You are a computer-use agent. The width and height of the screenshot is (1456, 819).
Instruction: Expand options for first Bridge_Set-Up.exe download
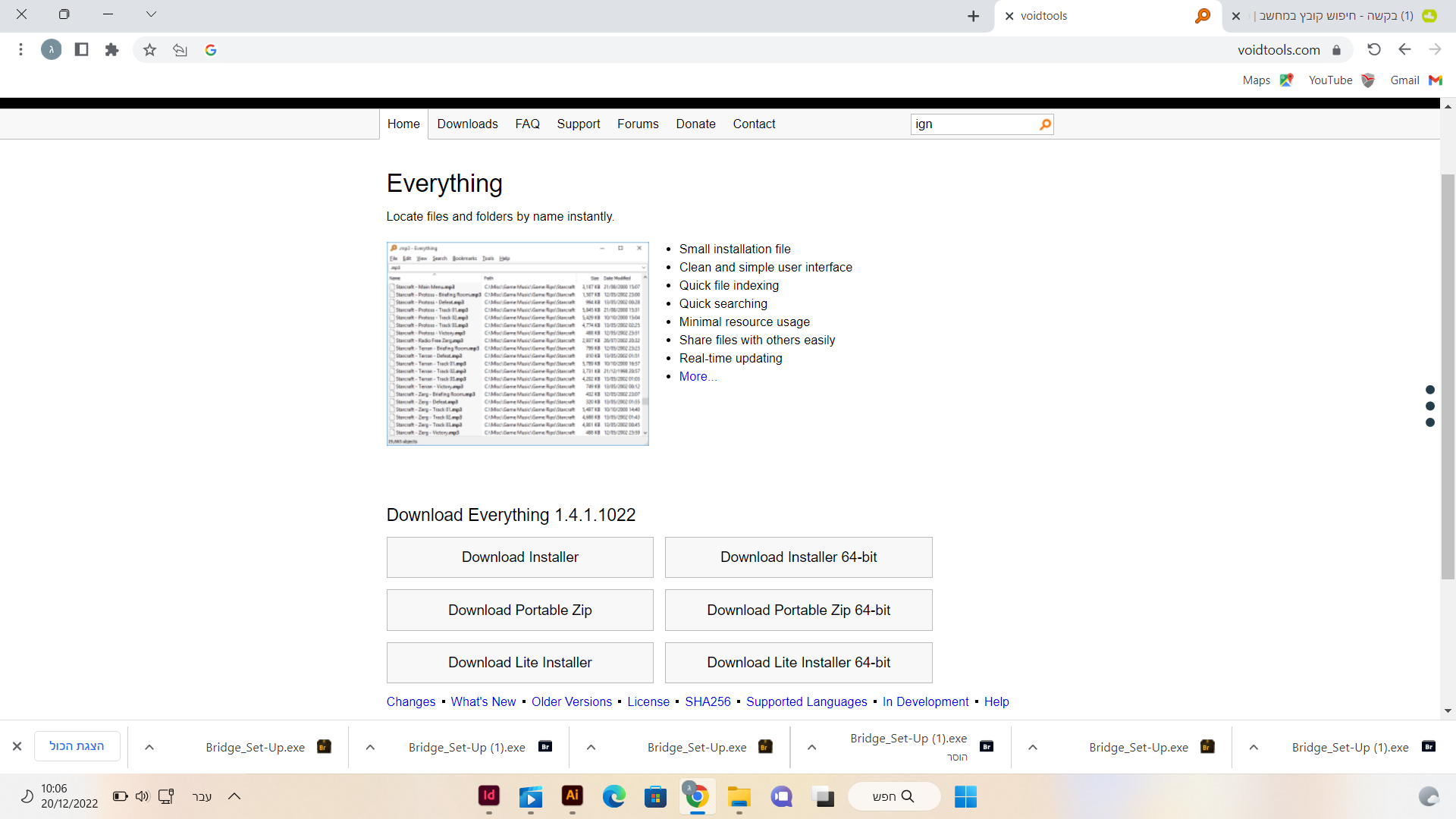(x=149, y=748)
